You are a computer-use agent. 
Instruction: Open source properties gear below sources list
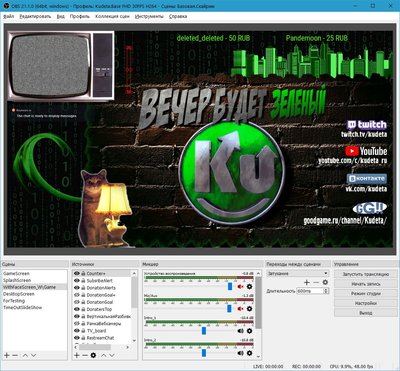click(x=93, y=355)
